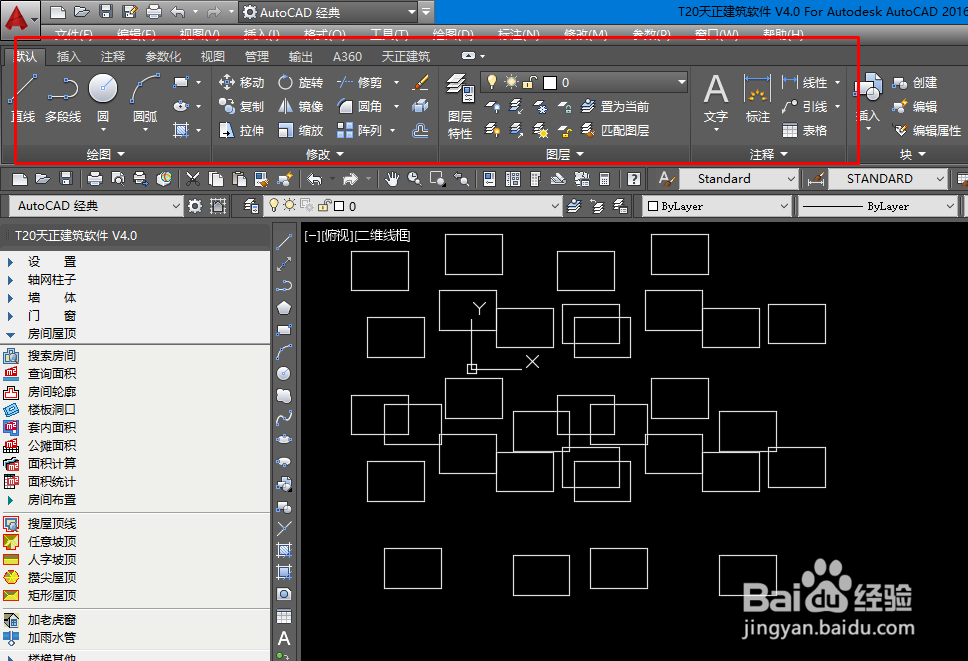Toggle layer freeze sun icon in ribbon

pyautogui.click(x=511, y=81)
